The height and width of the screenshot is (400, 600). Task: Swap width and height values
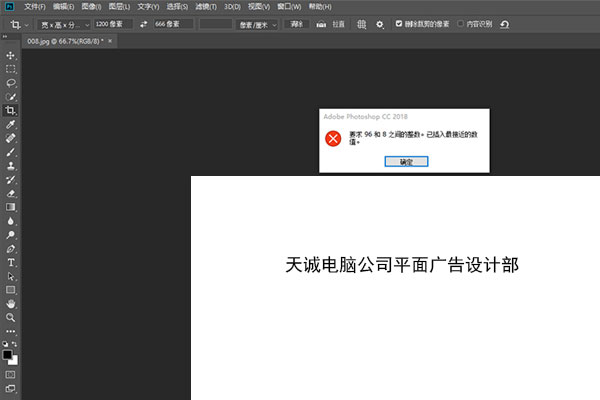click(x=141, y=23)
